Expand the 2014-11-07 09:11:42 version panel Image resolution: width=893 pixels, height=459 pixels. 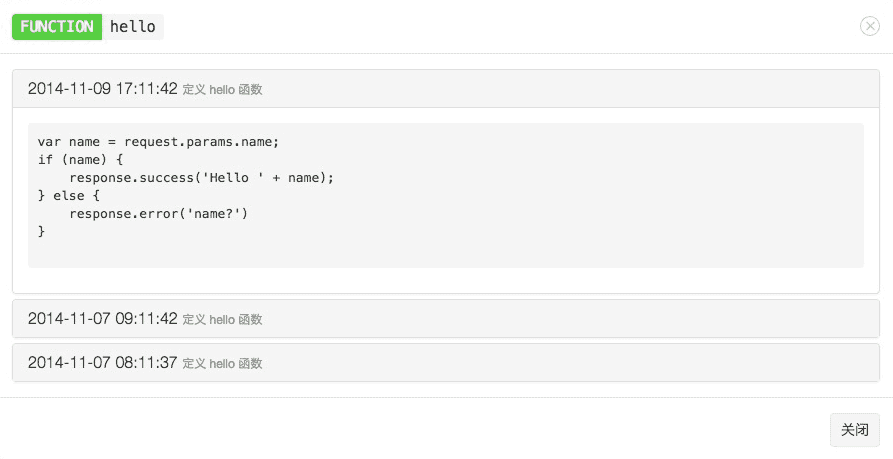[103, 319]
